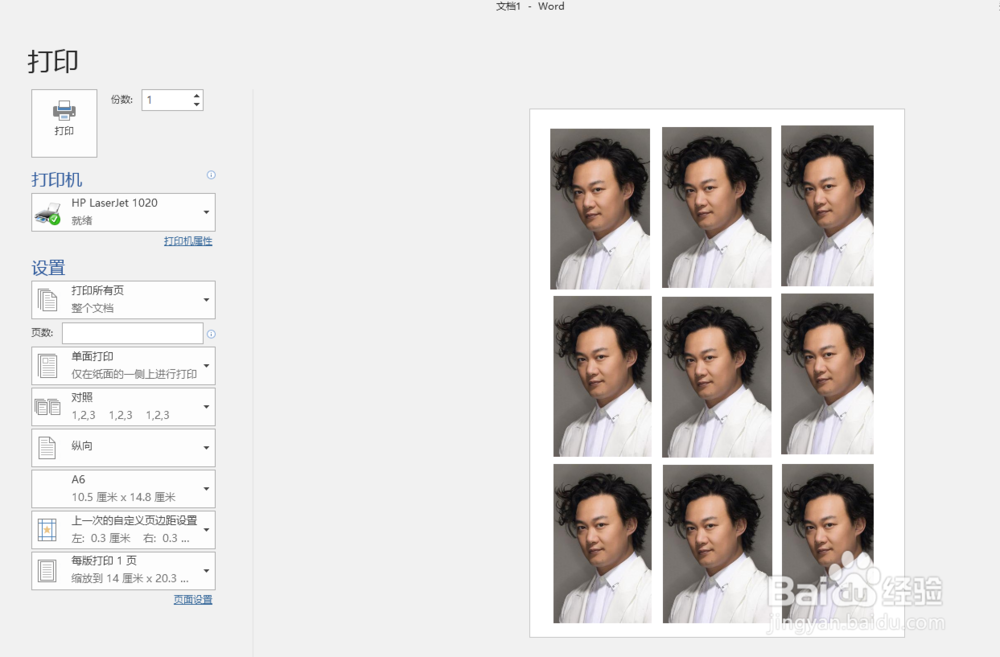This screenshot has height=657, width=1000.
Task: Open the 页面设置 page setup link
Action: 193,600
